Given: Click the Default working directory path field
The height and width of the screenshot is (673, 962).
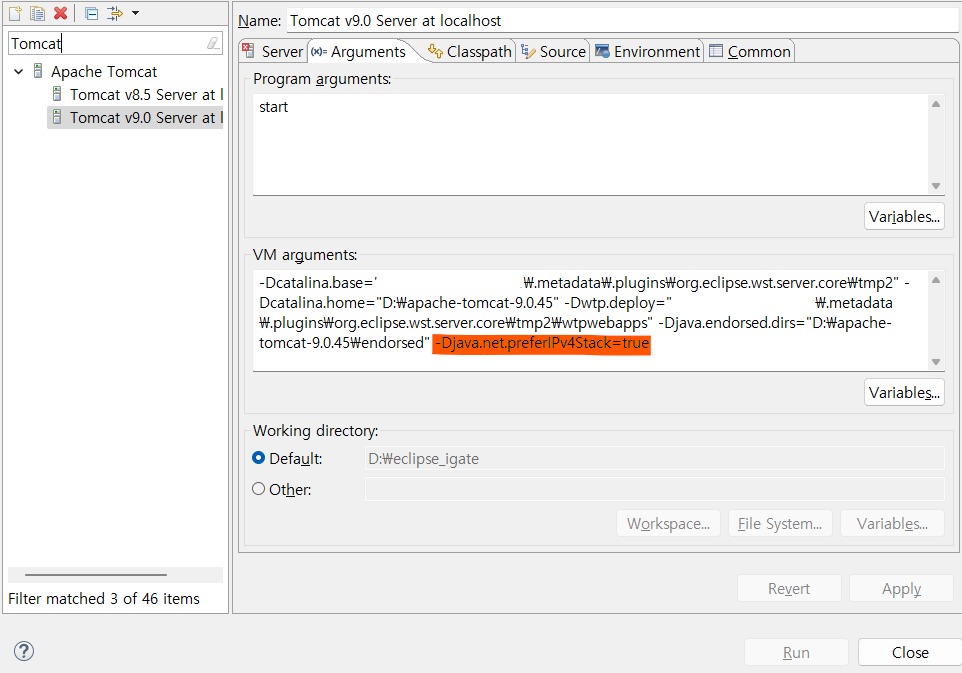Looking at the screenshot, I should tap(655, 458).
